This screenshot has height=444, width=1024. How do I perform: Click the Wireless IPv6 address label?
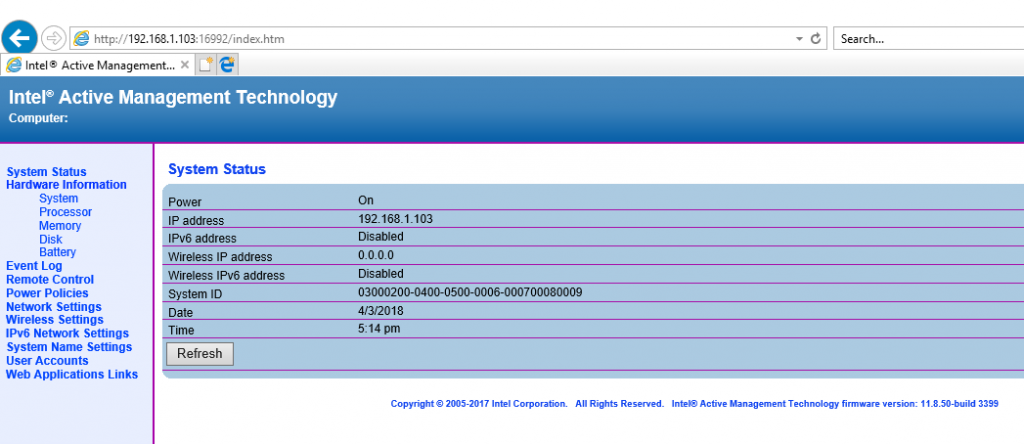[x=227, y=276]
